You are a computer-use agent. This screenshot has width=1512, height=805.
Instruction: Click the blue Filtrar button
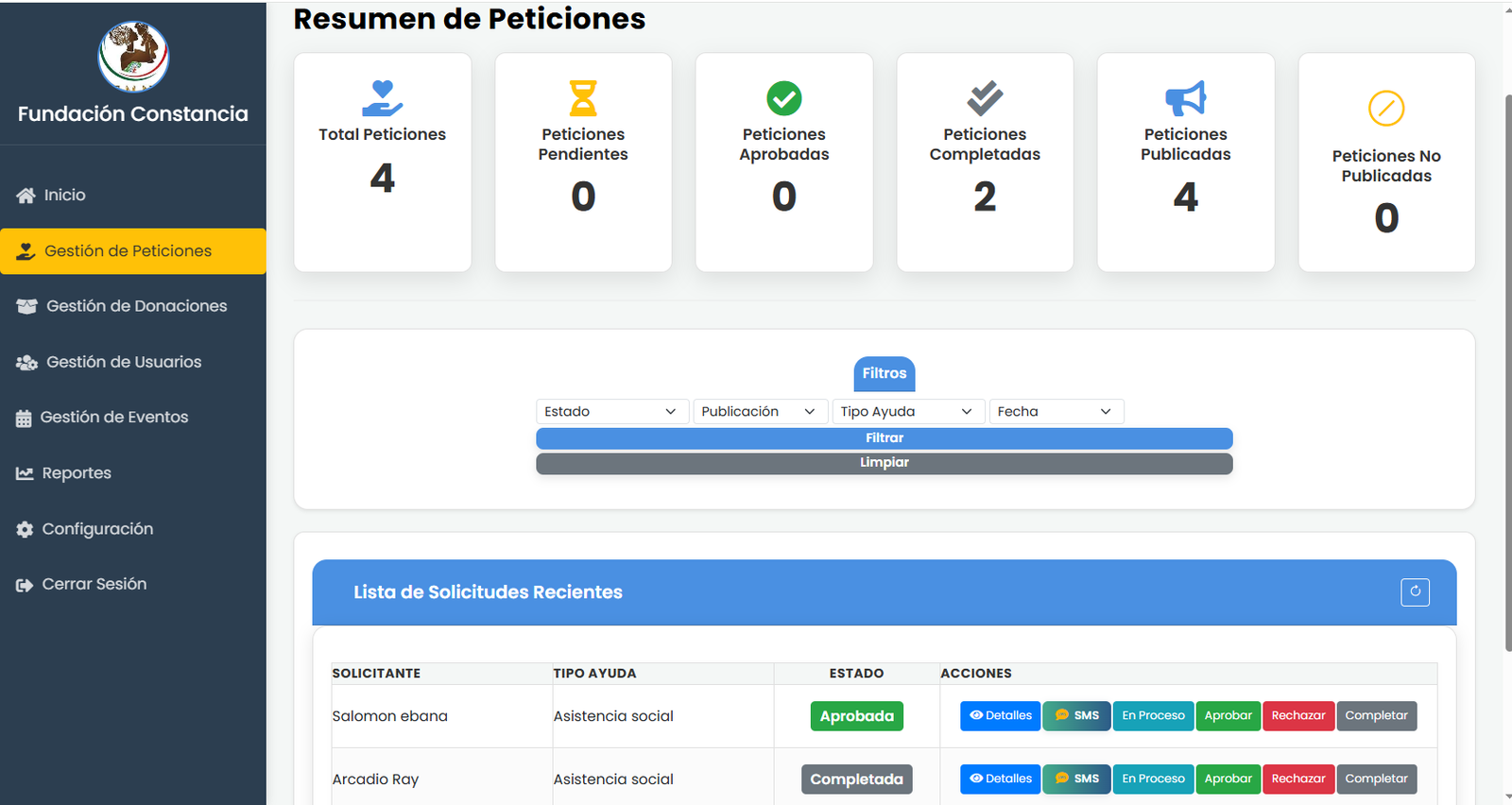click(885, 438)
